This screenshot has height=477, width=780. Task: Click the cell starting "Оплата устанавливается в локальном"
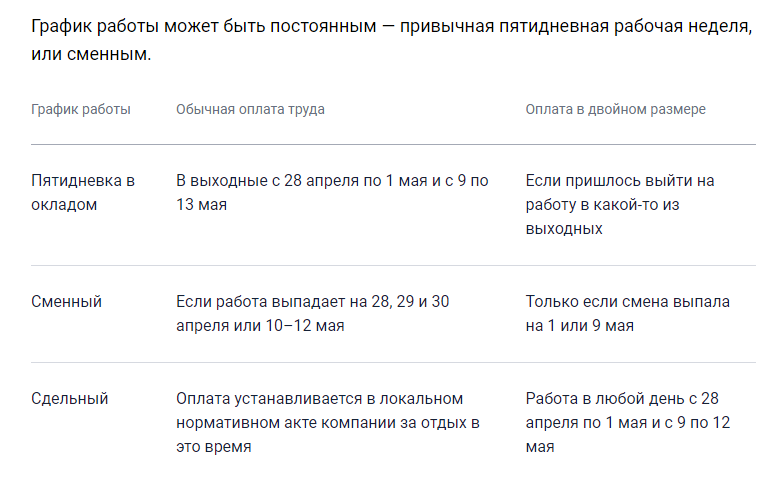coord(328,423)
